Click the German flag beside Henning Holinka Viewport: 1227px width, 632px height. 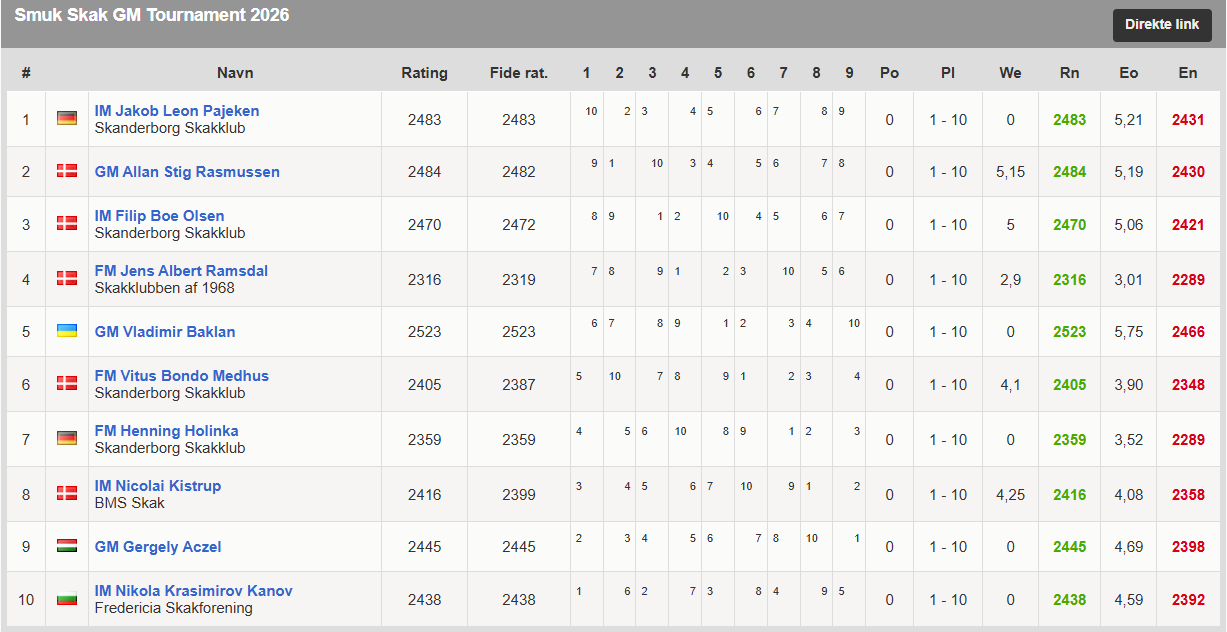pyautogui.click(x=67, y=438)
